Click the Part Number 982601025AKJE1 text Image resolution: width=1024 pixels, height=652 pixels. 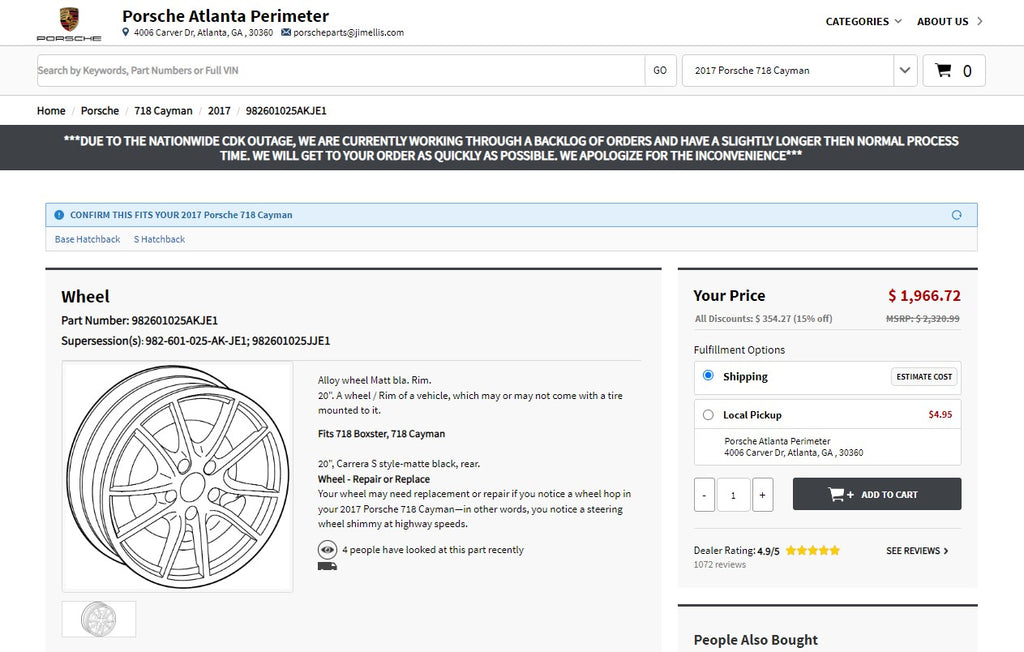click(139, 320)
